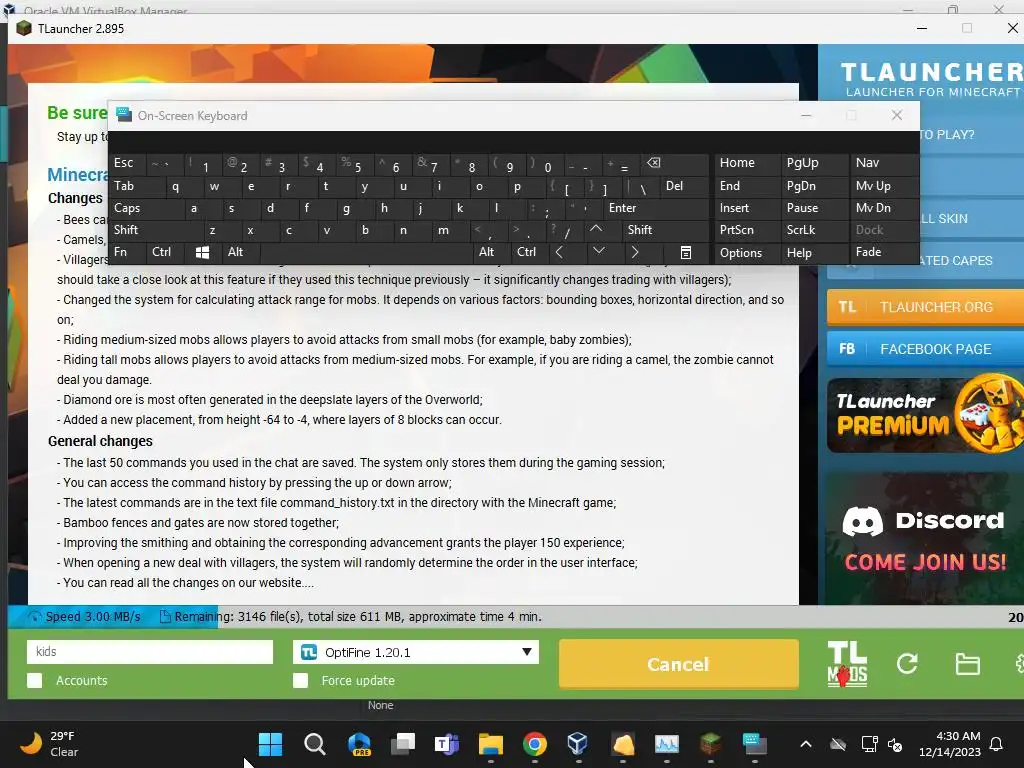The width and height of the screenshot is (1024, 768).
Task: Click the network icon in system tray
Action: tap(869, 744)
